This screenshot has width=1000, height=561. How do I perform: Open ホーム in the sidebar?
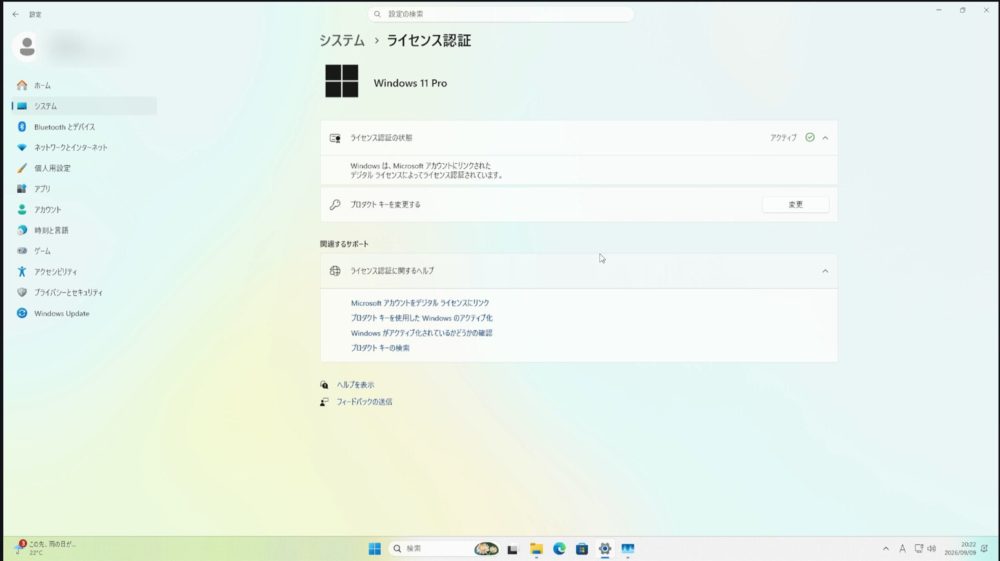(84, 85)
